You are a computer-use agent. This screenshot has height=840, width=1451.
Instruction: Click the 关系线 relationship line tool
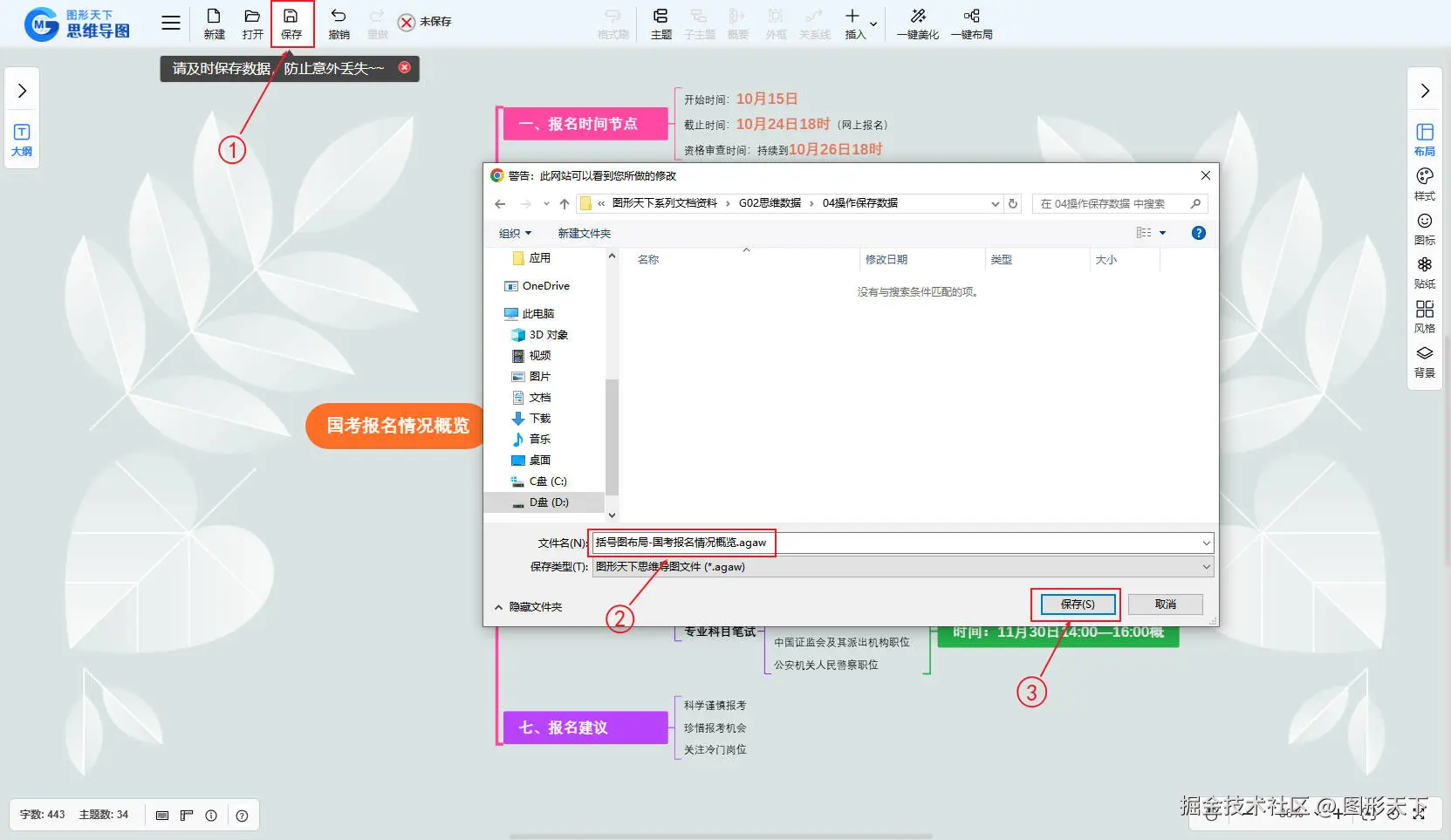pos(814,24)
